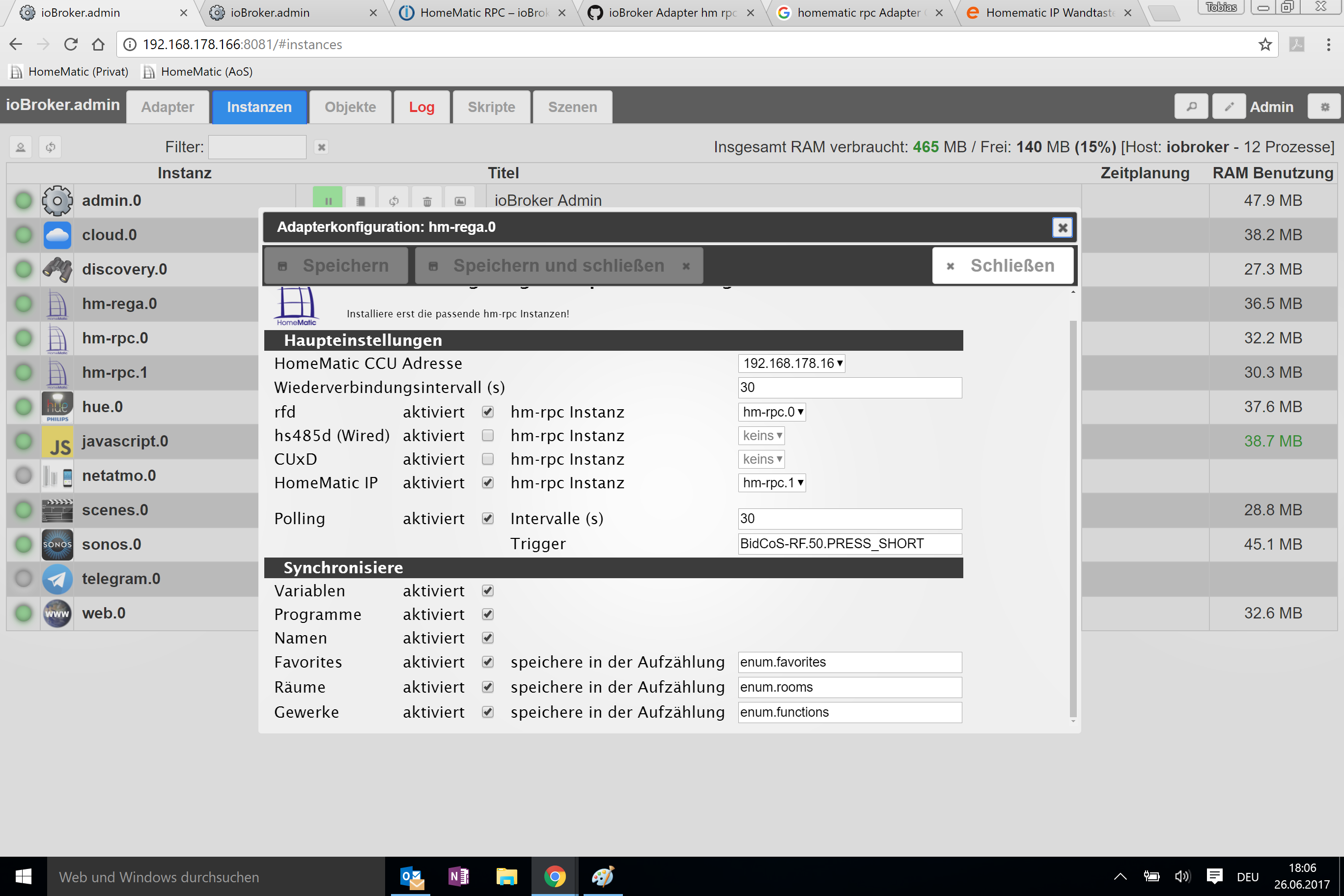The width and height of the screenshot is (1344, 896).
Task: Disable the Polling aktiviert checkbox
Action: pos(487,518)
